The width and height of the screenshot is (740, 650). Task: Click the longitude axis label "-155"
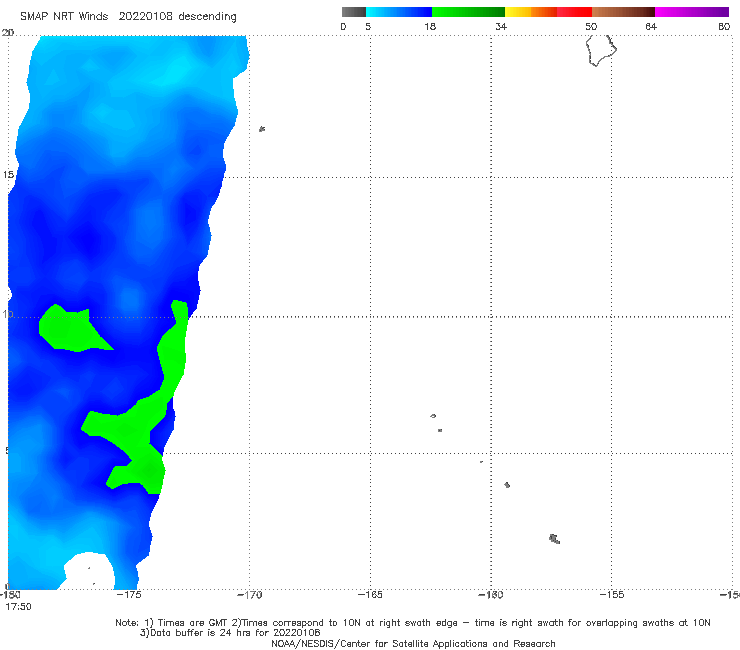pyautogui.click(x=612, y=595)
